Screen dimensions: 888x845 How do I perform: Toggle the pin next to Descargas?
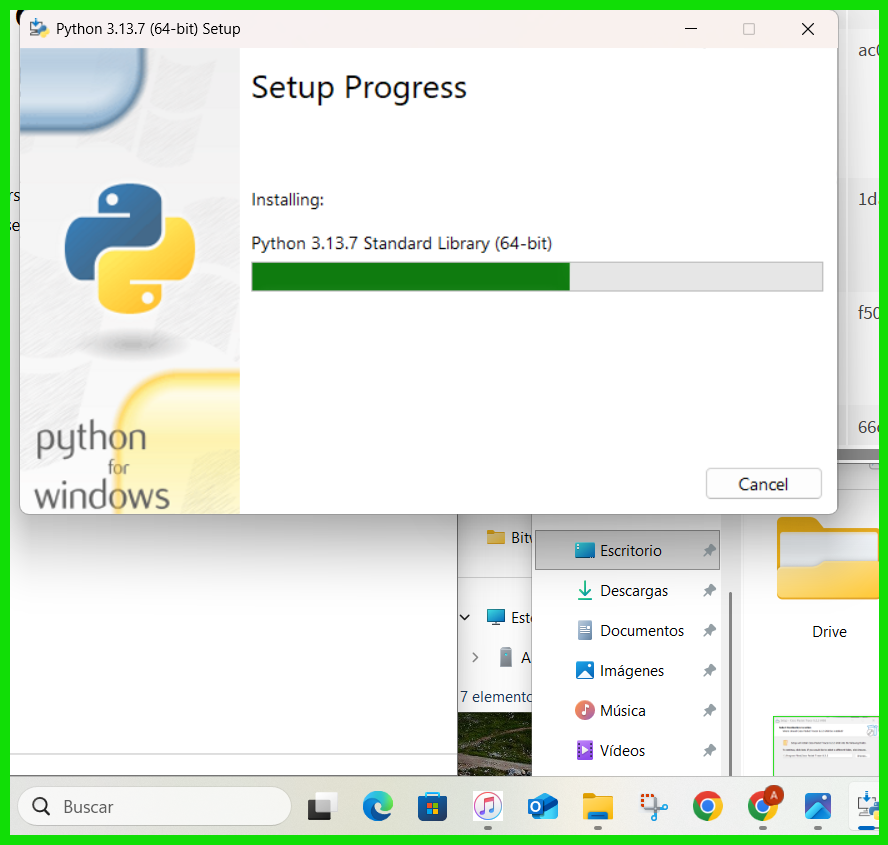point(709,591)
